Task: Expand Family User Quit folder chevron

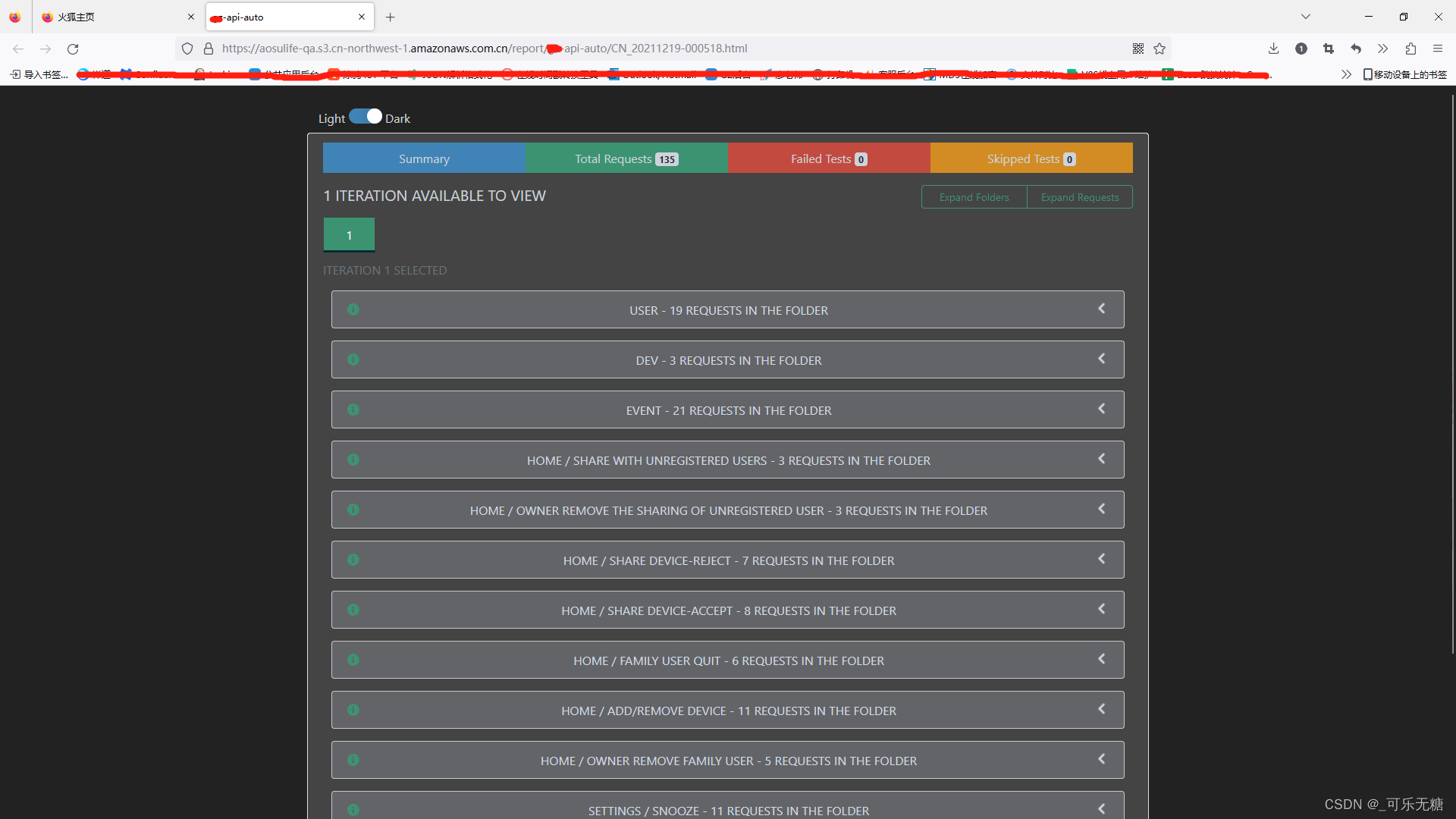Action: coord(1102,659)
